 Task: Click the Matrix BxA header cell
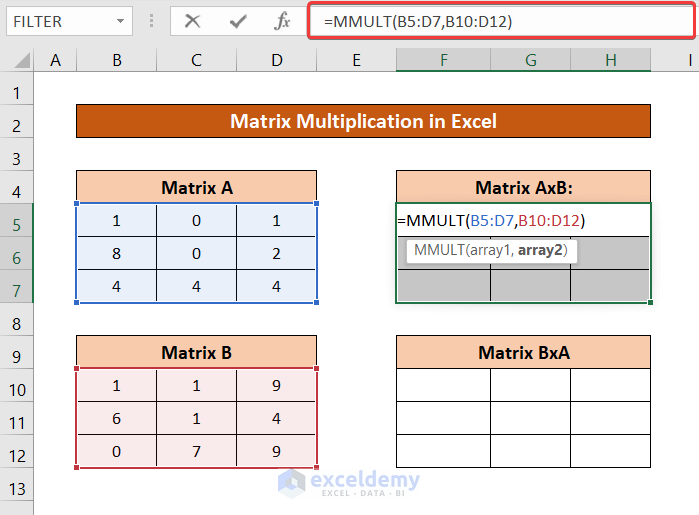(x=523, y=352)
